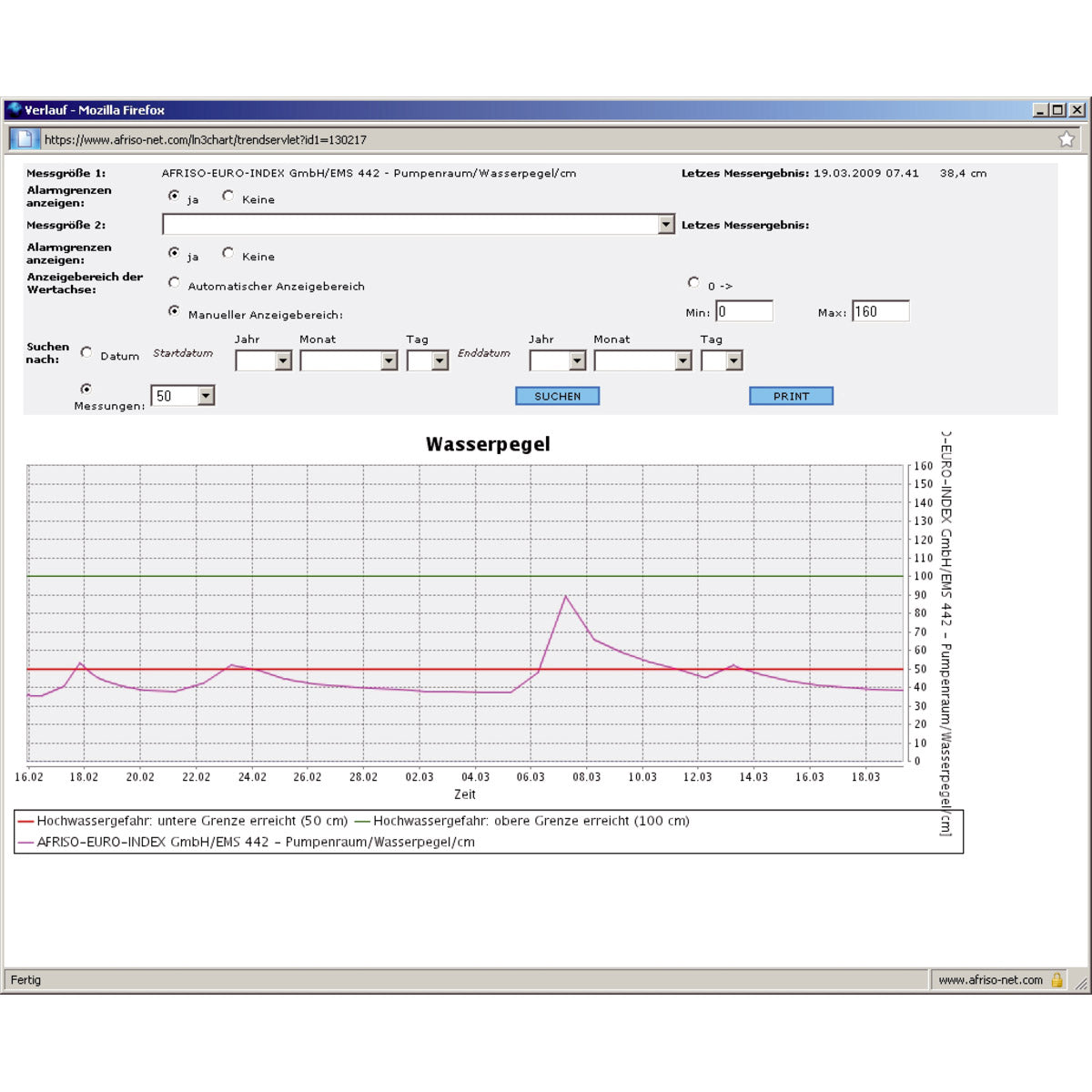1092x1092 pixels.
Task: Open the Enddatum Jahr dropdown
Action: tap(577, 361)
